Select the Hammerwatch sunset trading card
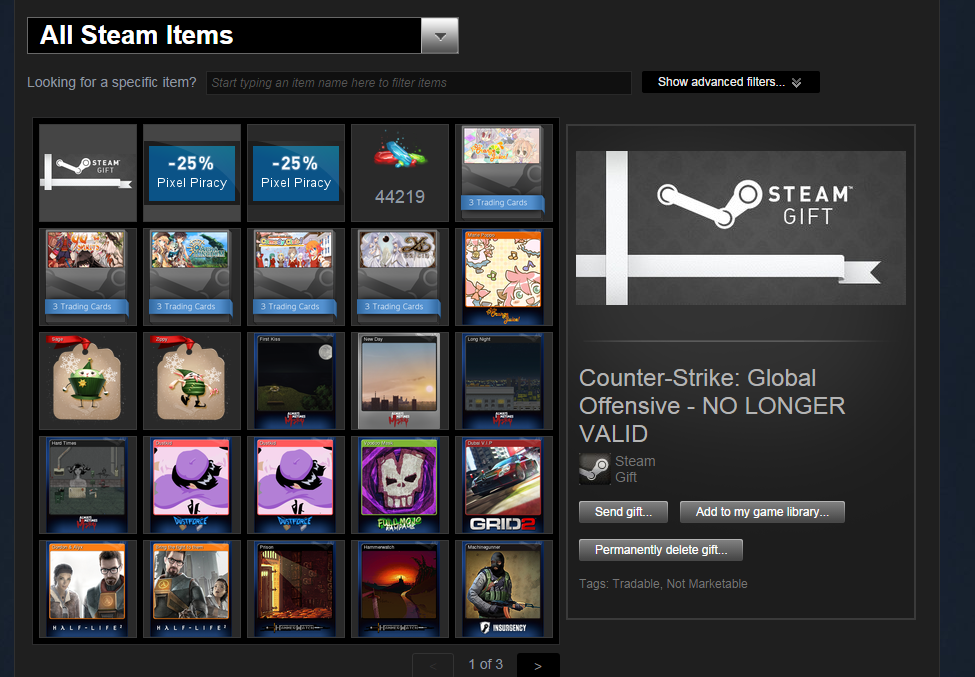Image resolution: width=975 pixels, height=677 pixels. [400, 589]
